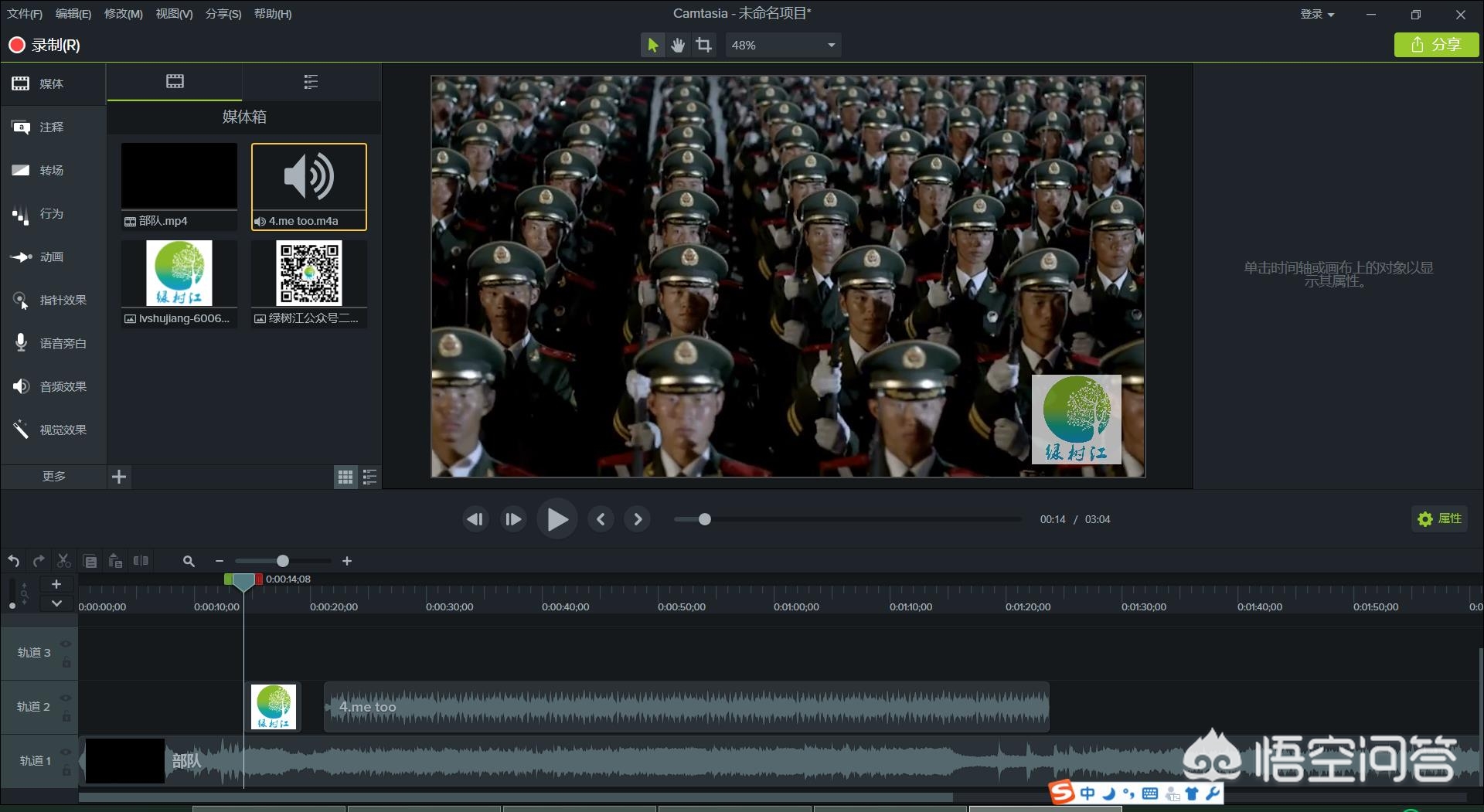The width and height of the screenshot is (1484, 812).
Task: Toggle visibility eye for 轨道 2
Action: [x=66, y=698]
